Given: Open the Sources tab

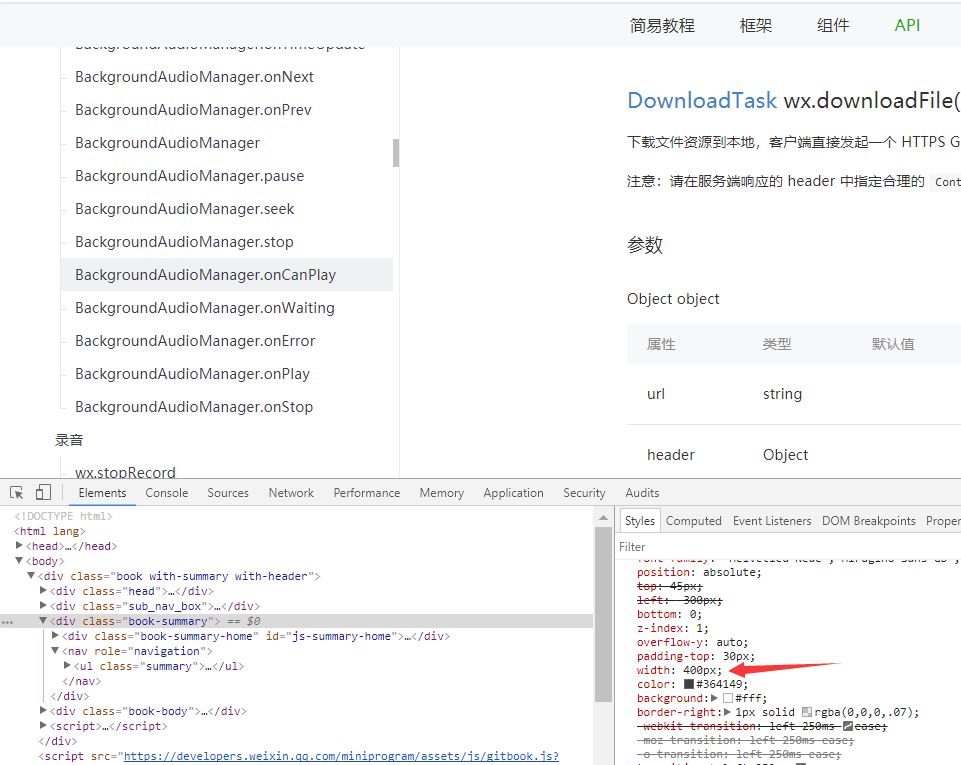Looking at the screenshot, I should 228,493.
